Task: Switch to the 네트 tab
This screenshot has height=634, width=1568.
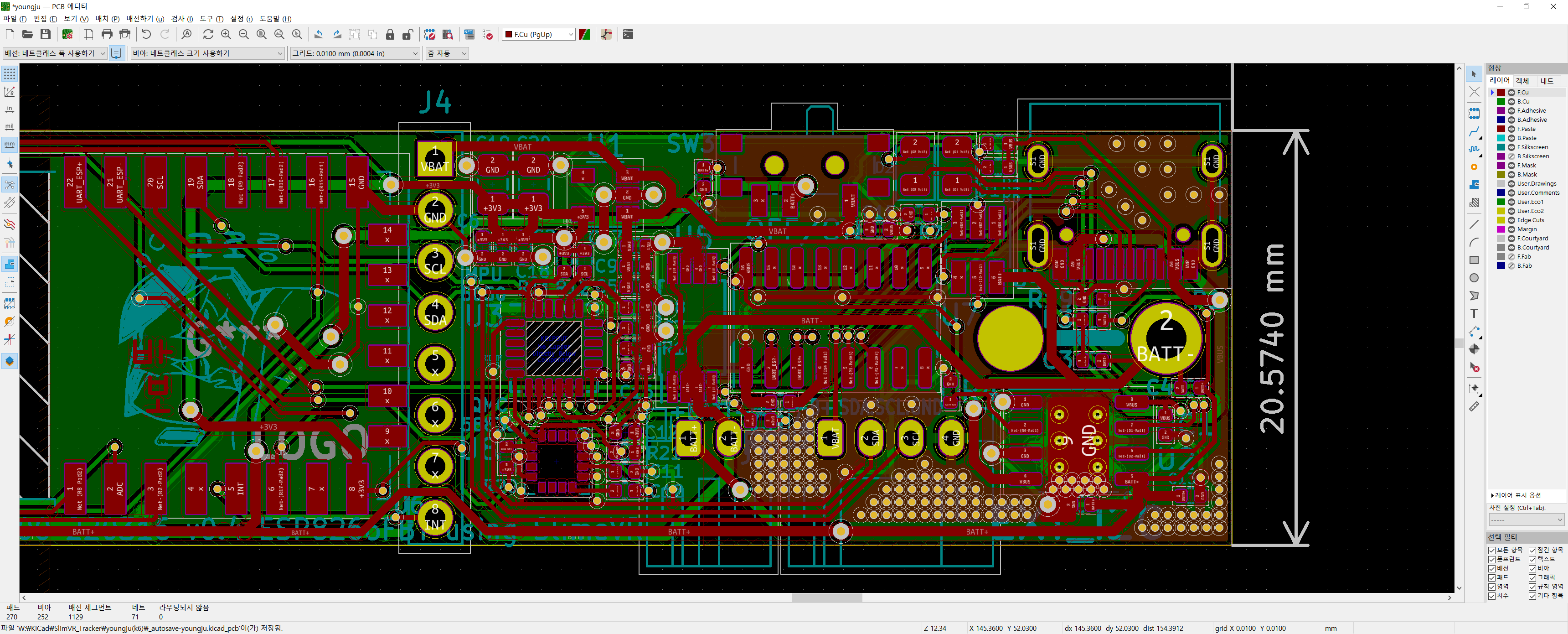Action: point(1546,81)
